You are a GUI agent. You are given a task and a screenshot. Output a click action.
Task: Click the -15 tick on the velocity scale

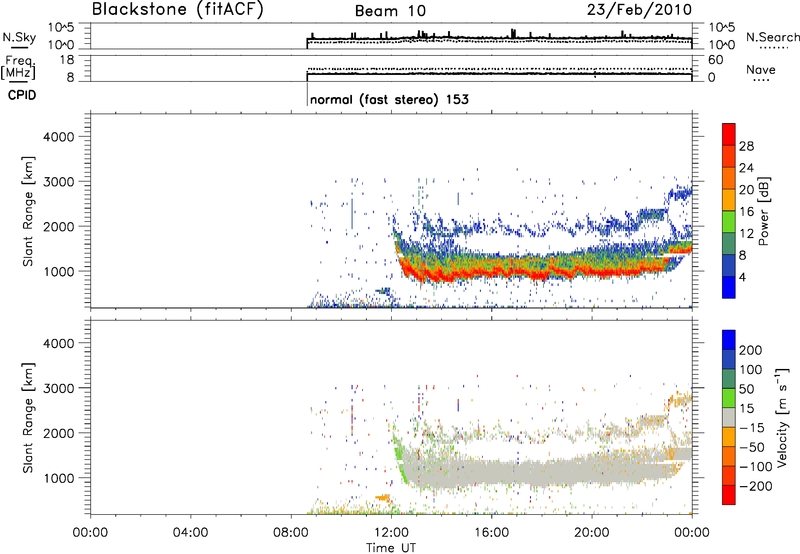(752, 428)
